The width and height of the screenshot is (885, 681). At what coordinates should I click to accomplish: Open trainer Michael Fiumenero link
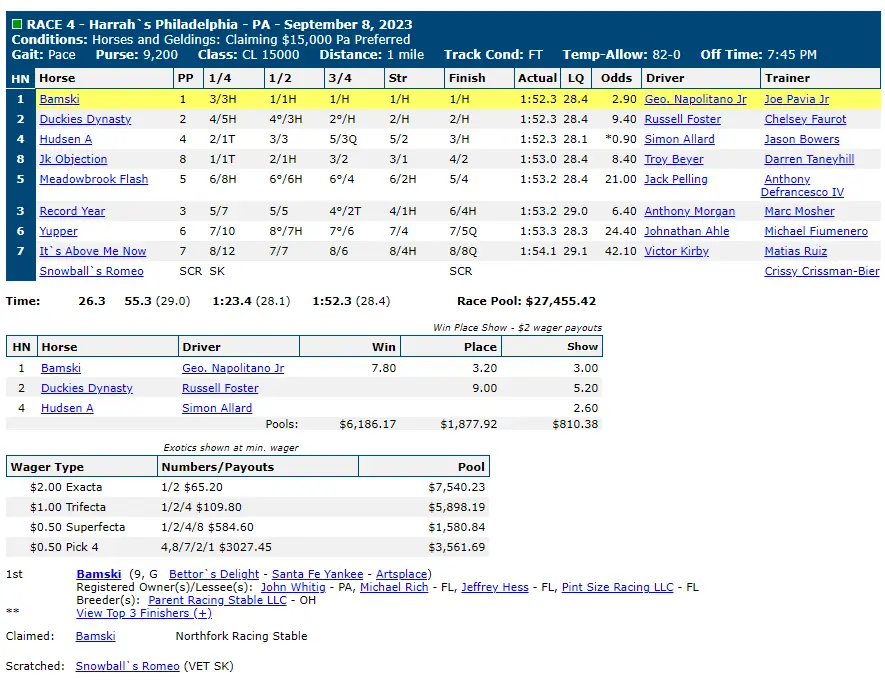816,231
